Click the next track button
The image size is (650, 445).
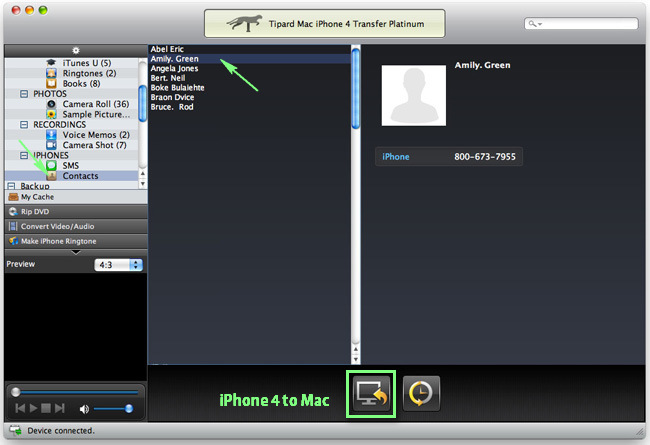(60, 409)
